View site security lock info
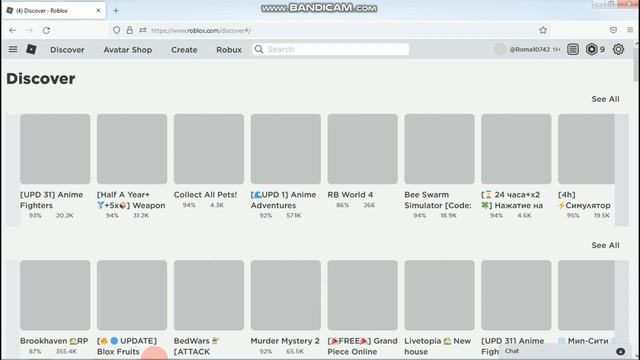Viewport: 640px width, 360px height. 129,30
